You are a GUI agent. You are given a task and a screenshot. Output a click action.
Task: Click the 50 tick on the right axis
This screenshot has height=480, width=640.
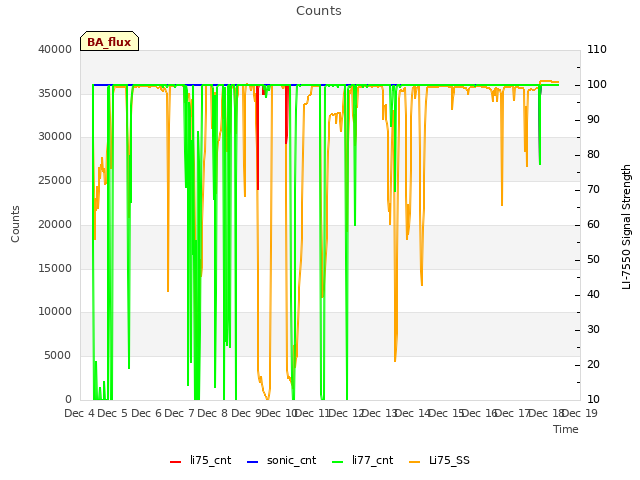pos(593,260)
